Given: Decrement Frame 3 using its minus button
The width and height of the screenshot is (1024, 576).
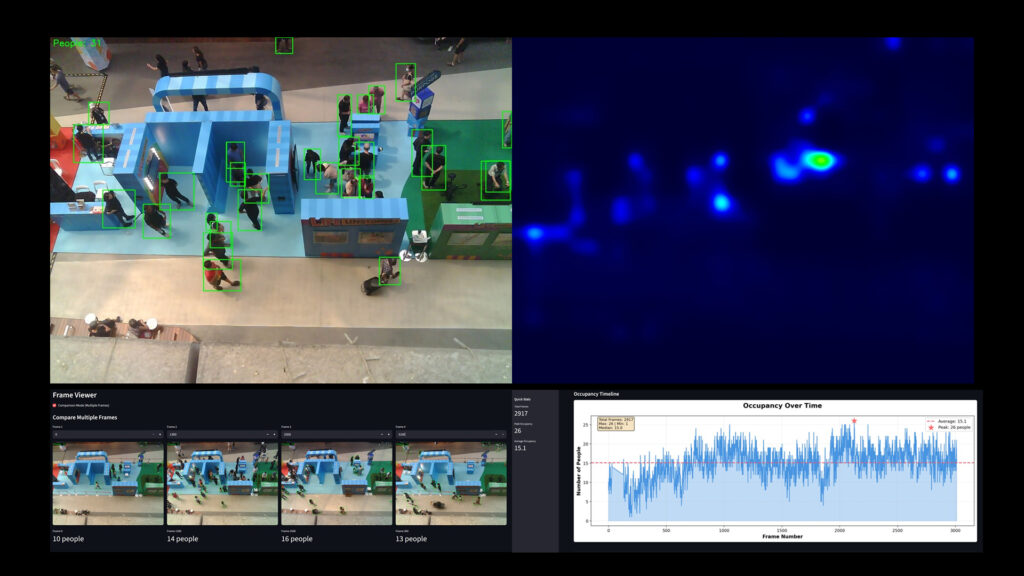Looking at the screenshot, I should [382, 435].
